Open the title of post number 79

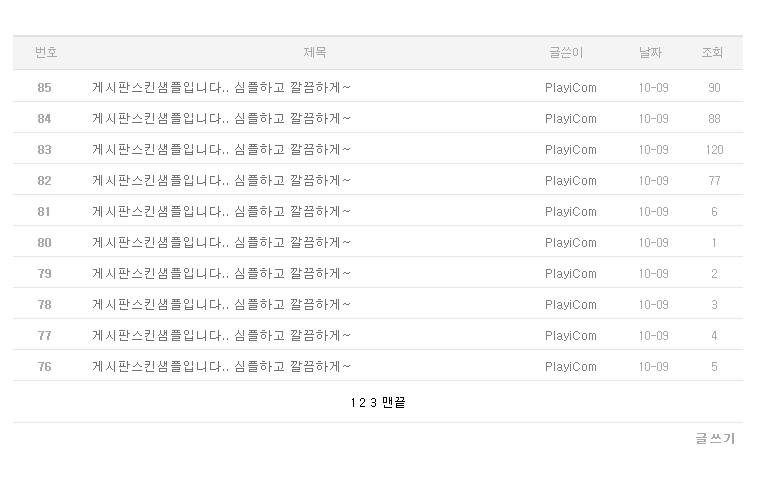pos(221,274)
